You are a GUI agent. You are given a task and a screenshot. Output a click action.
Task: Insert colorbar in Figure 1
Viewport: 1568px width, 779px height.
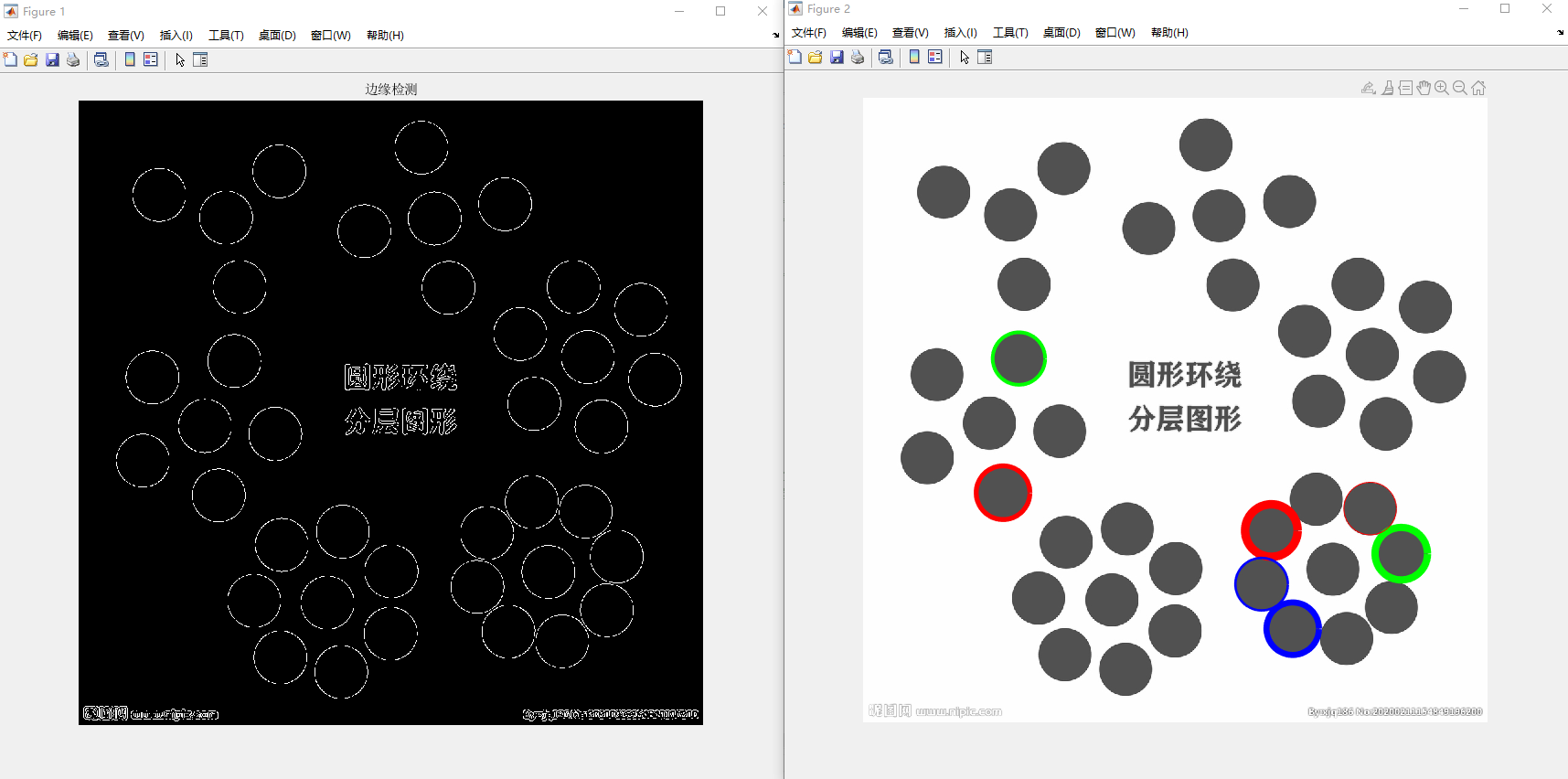pos(130,59)
